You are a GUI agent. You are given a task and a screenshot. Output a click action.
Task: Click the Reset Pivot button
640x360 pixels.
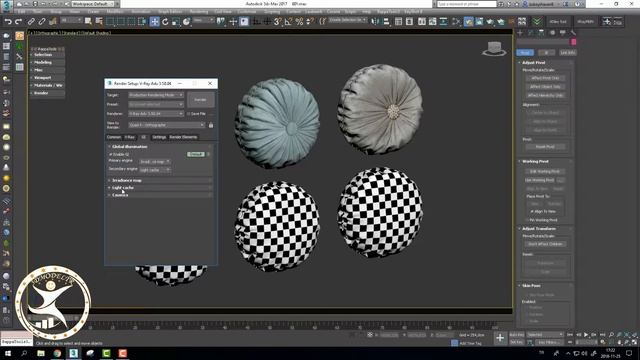coord(545,147)
